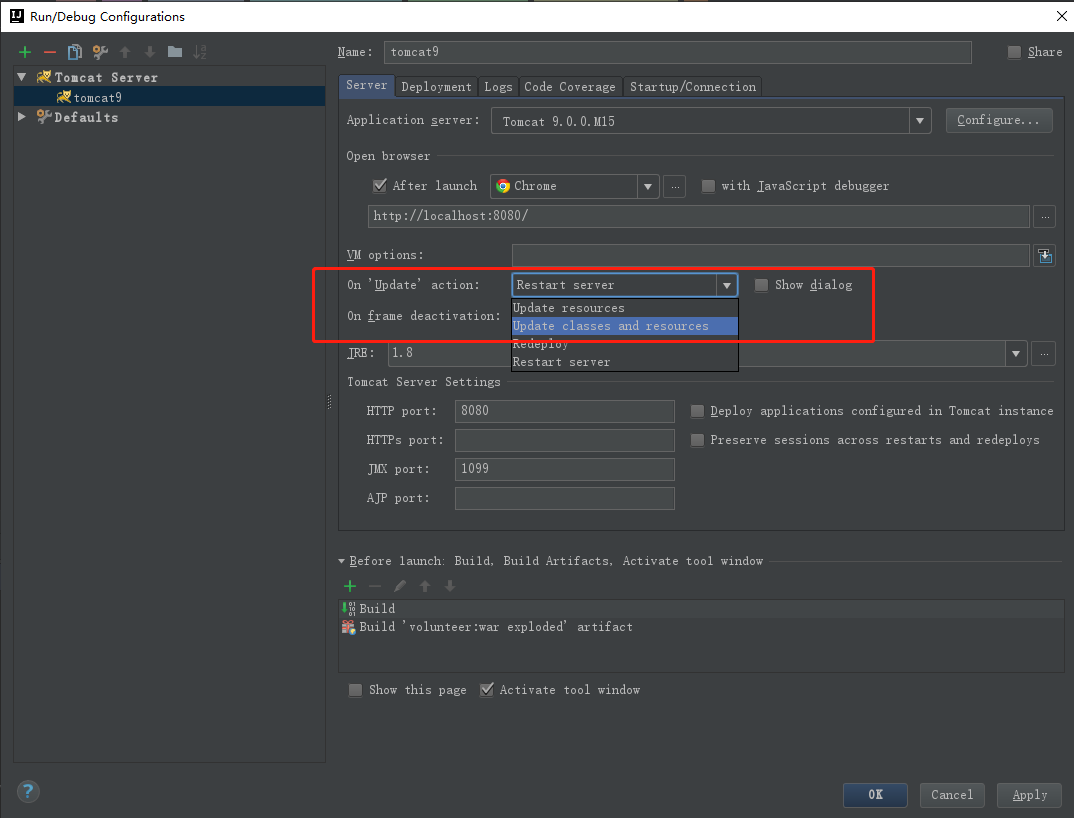Click the Cancel button
1074x818 pixels.
952,795
